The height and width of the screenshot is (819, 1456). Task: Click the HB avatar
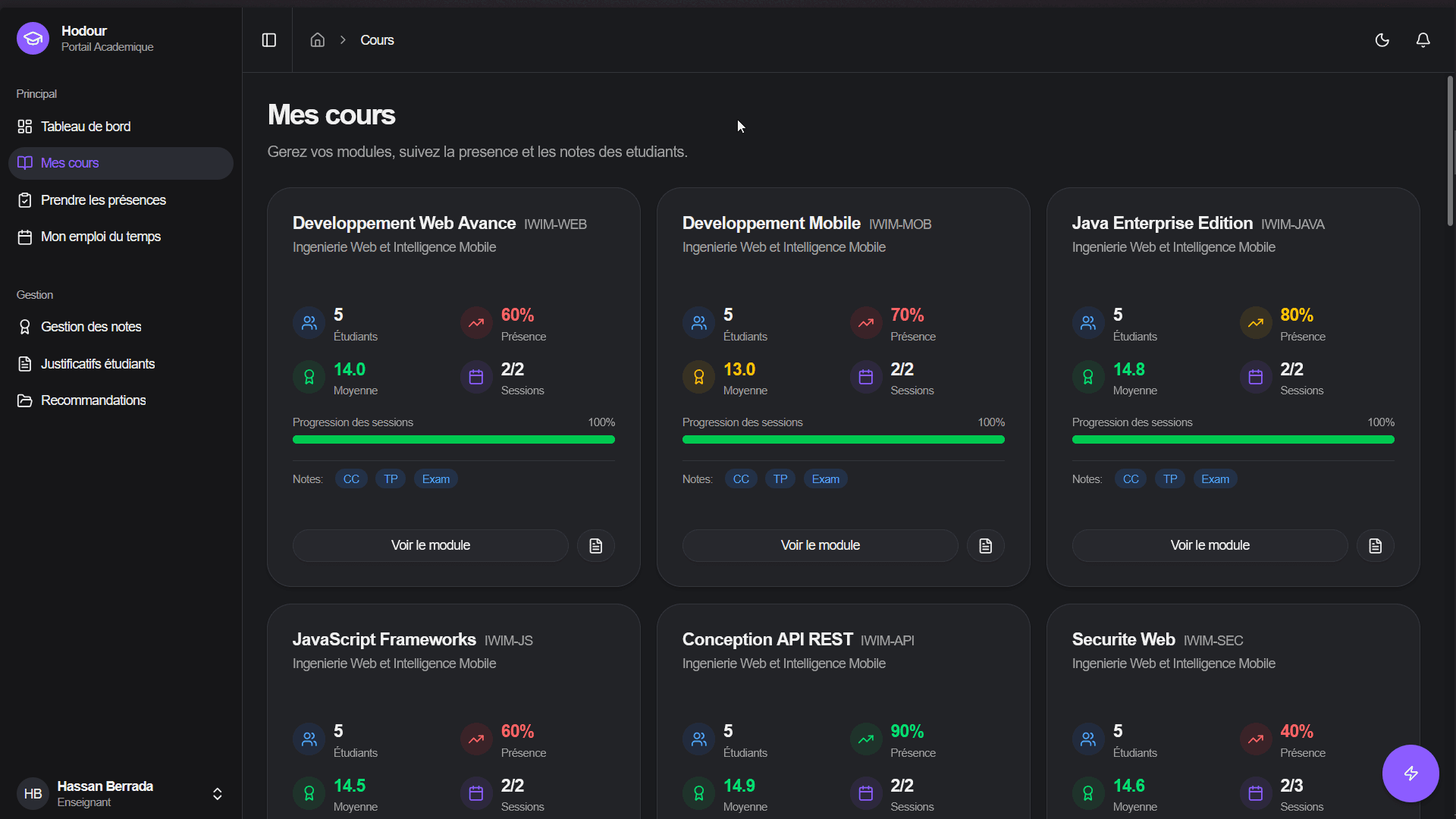click(33, 794)
